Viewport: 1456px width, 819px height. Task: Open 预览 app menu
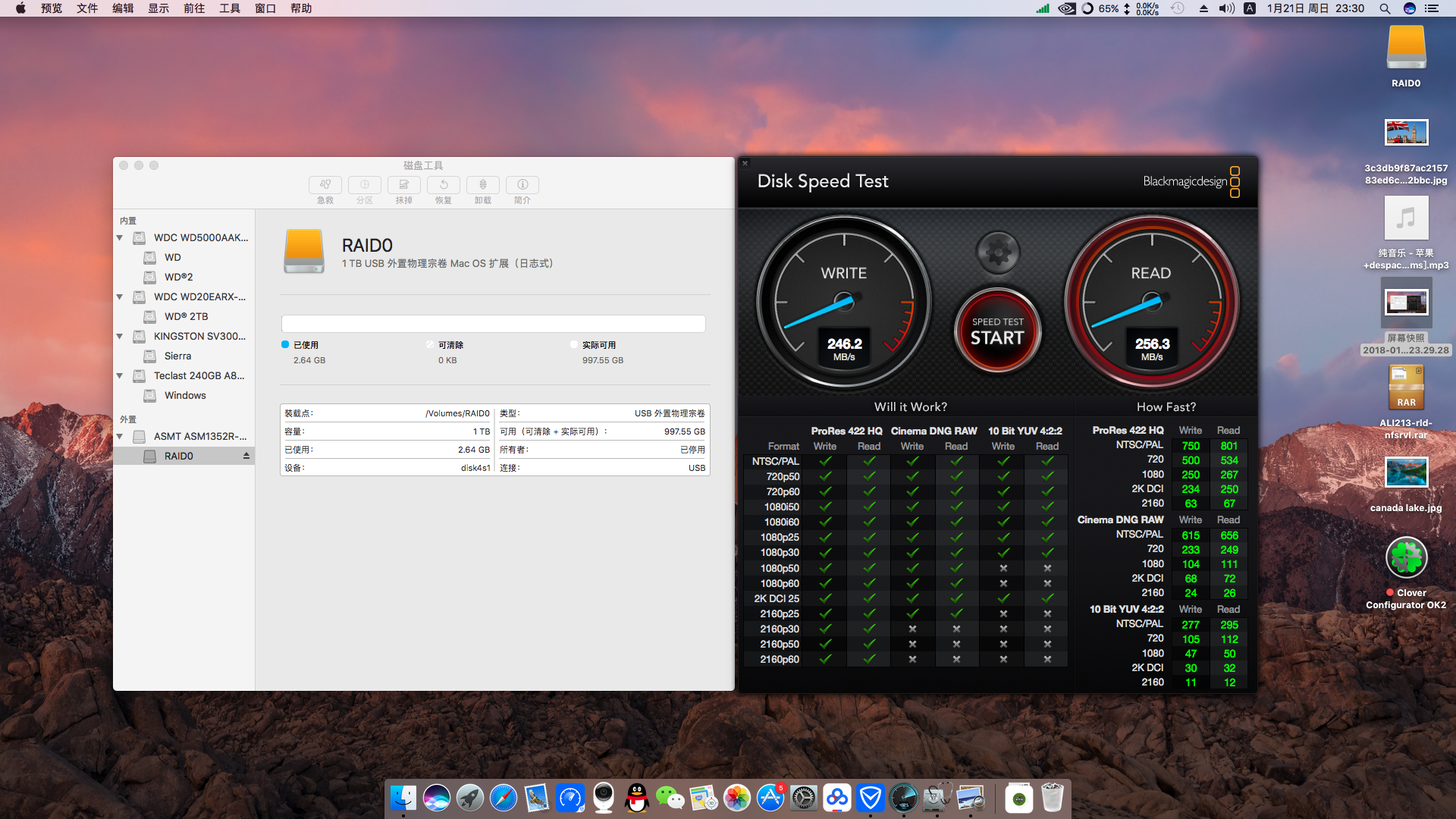[52, 8]
